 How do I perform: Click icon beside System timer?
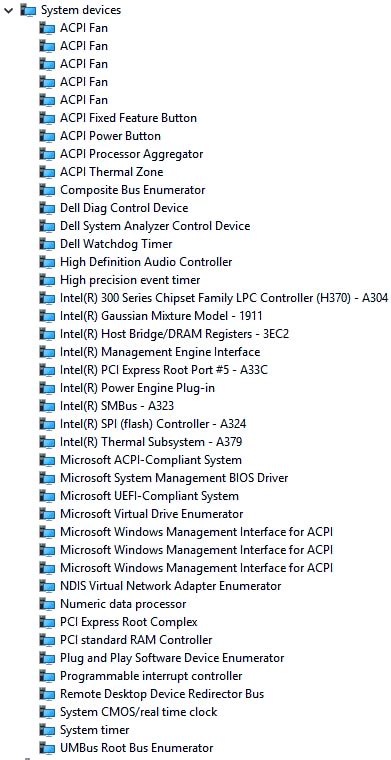47,729
